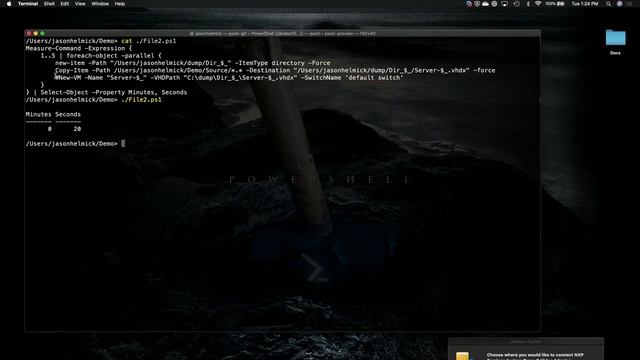Screen dimensions: 640x360
Task: Click the 'new-item -Path' line
Action: [193, 63]
